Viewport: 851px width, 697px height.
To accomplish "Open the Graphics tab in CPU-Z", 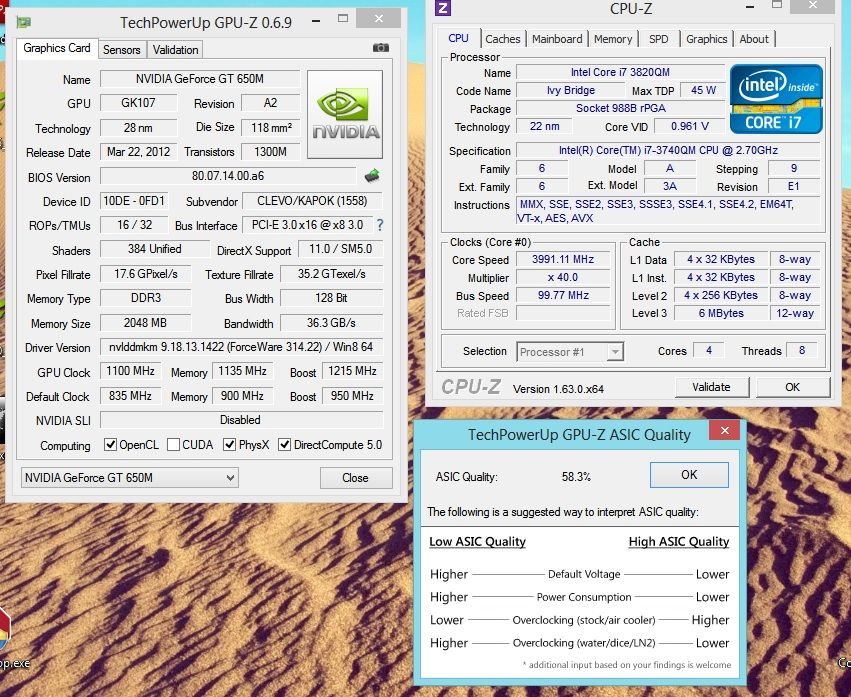I will click(x=706, y=39).
